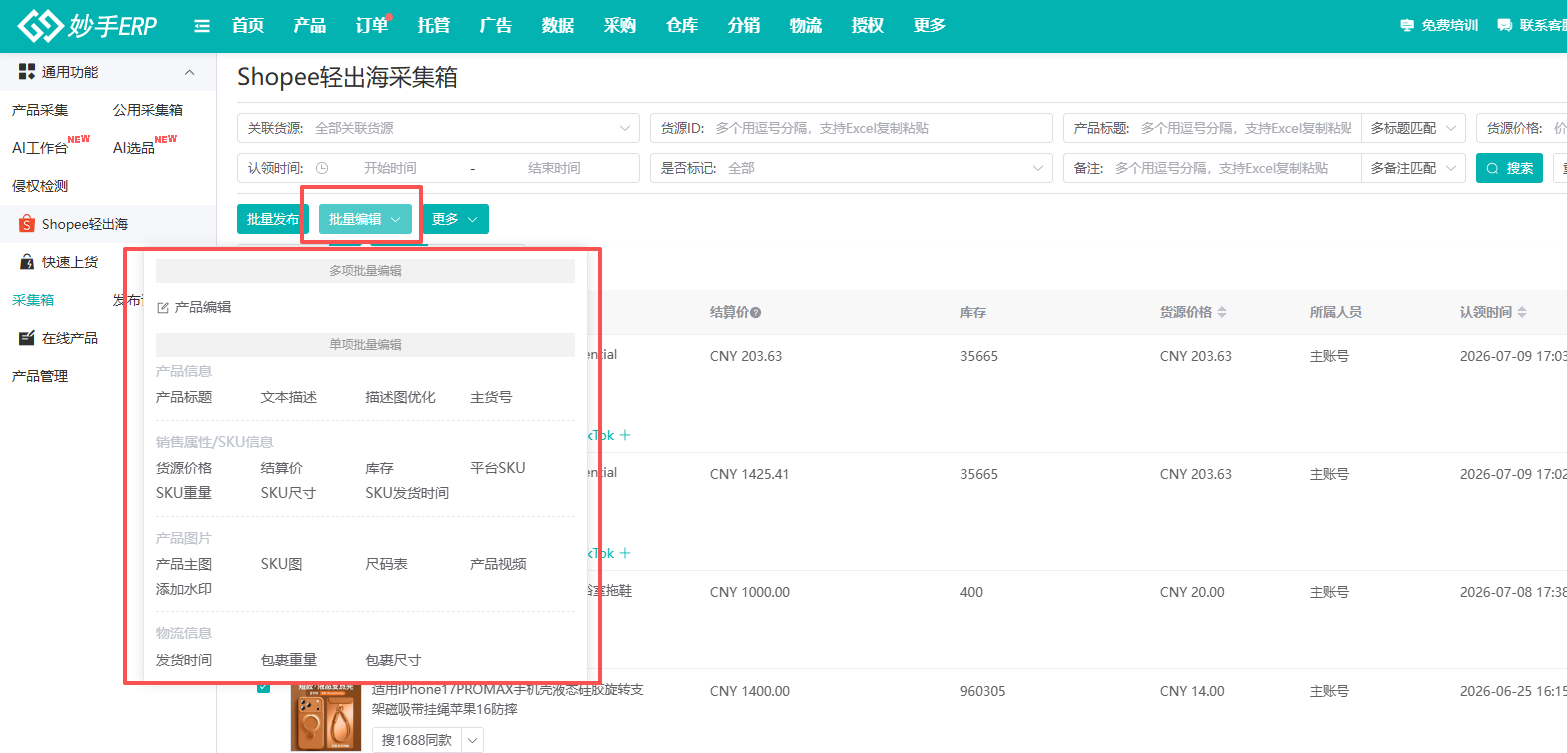The width and height of the screenshot is (1567, 753).
Task: Open the 广告 top menu
Action: point(496,26)
